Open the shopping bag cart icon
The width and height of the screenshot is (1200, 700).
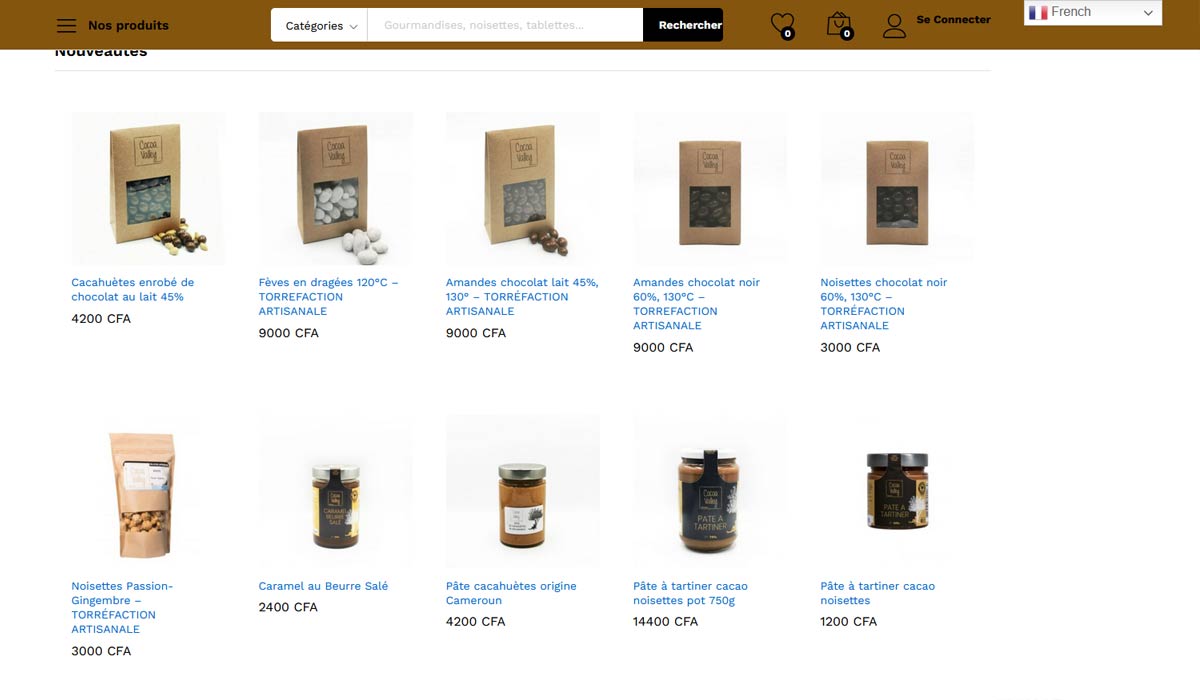[x=840, y=25]
